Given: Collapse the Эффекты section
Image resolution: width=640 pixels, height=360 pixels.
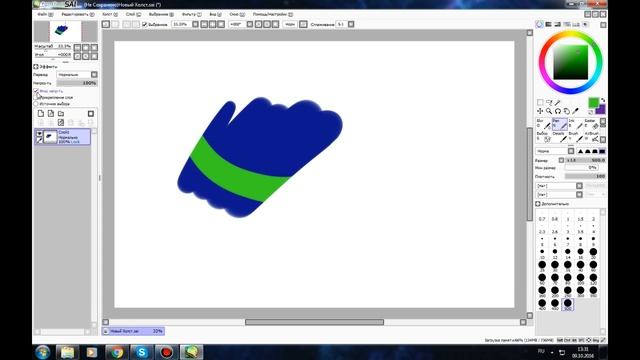Looking at the screenshot, I should click(x=36, y=66).
